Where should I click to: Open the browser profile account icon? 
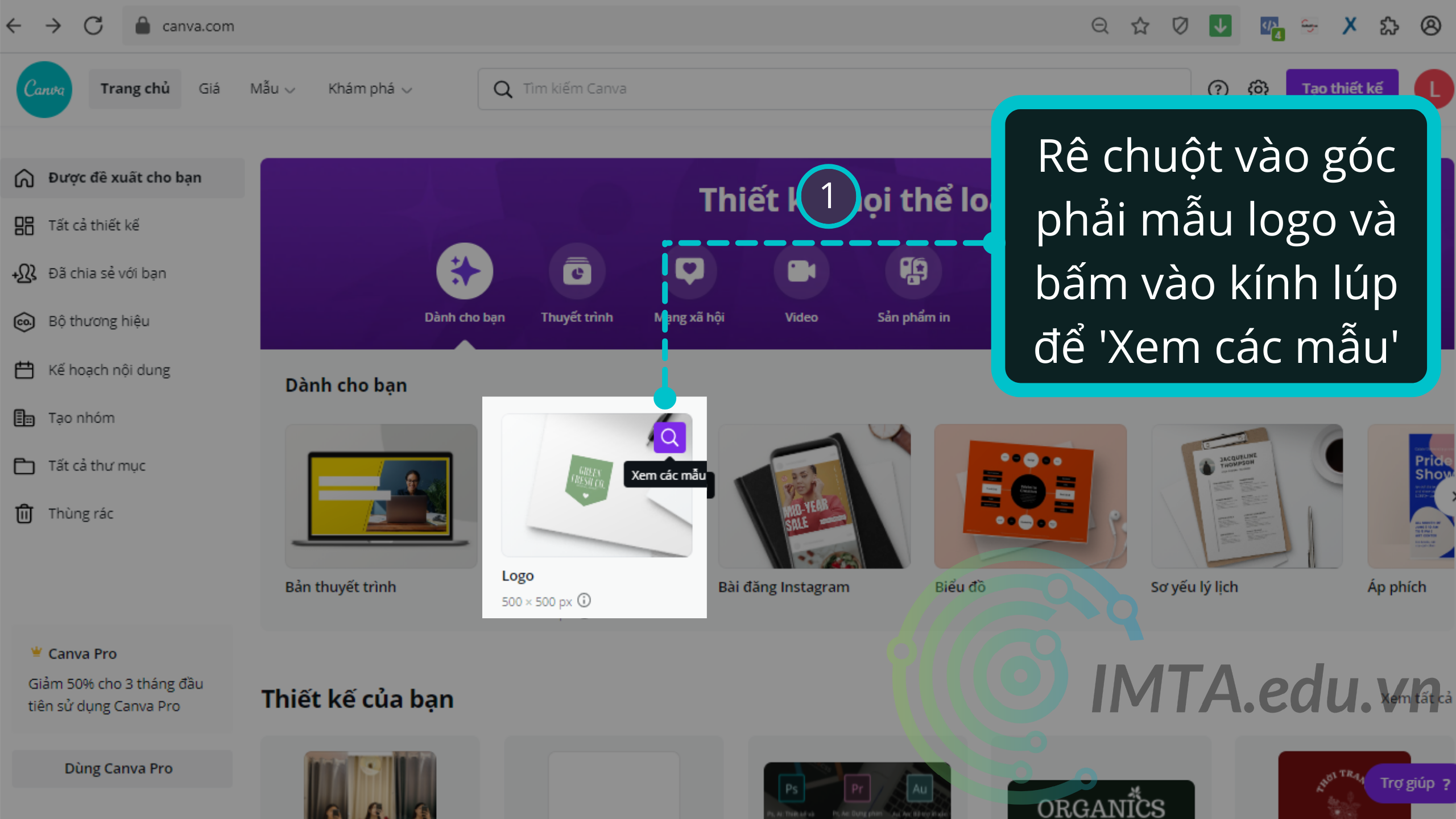[1430, 26]
